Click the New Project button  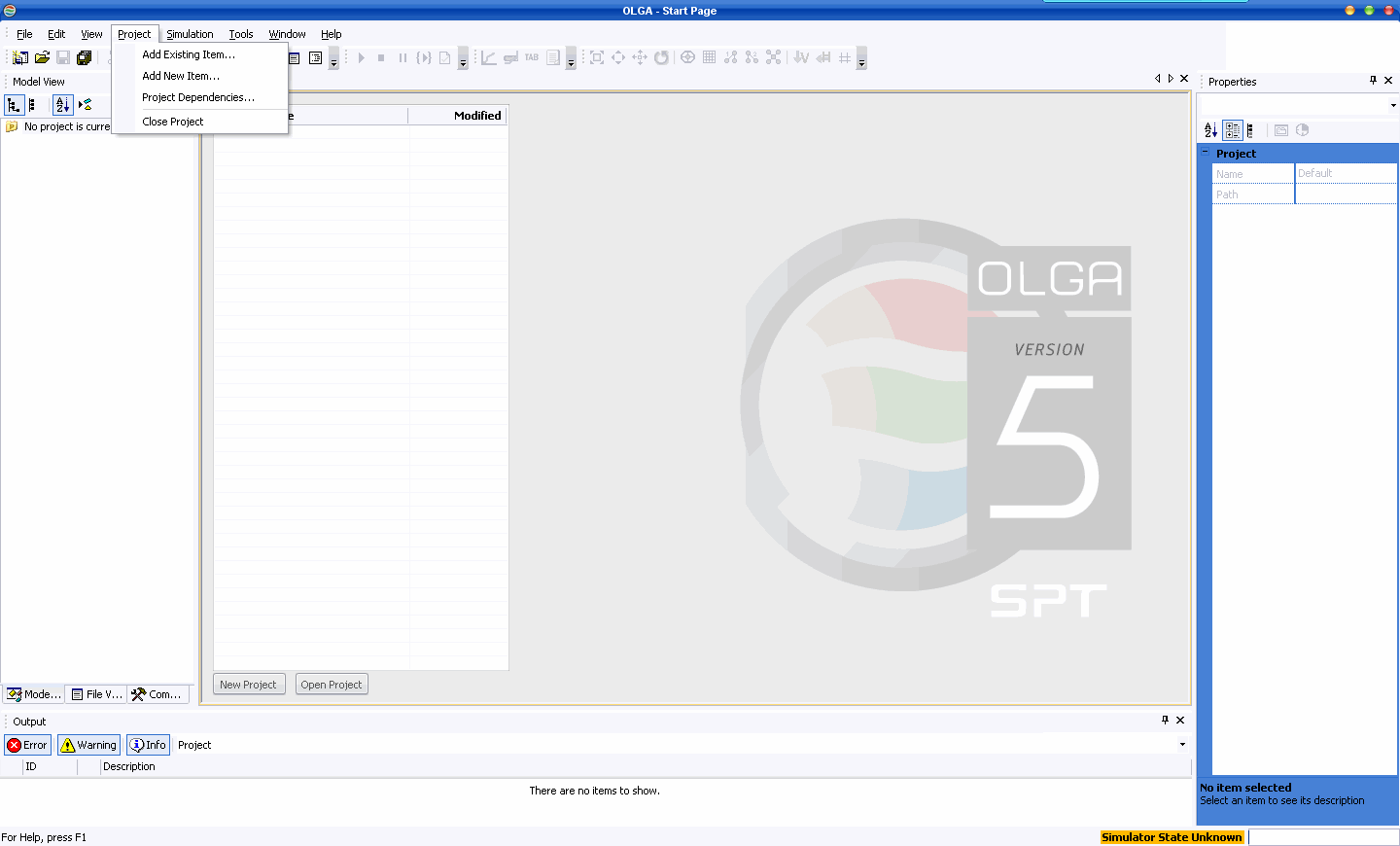(x=249, y=685)
